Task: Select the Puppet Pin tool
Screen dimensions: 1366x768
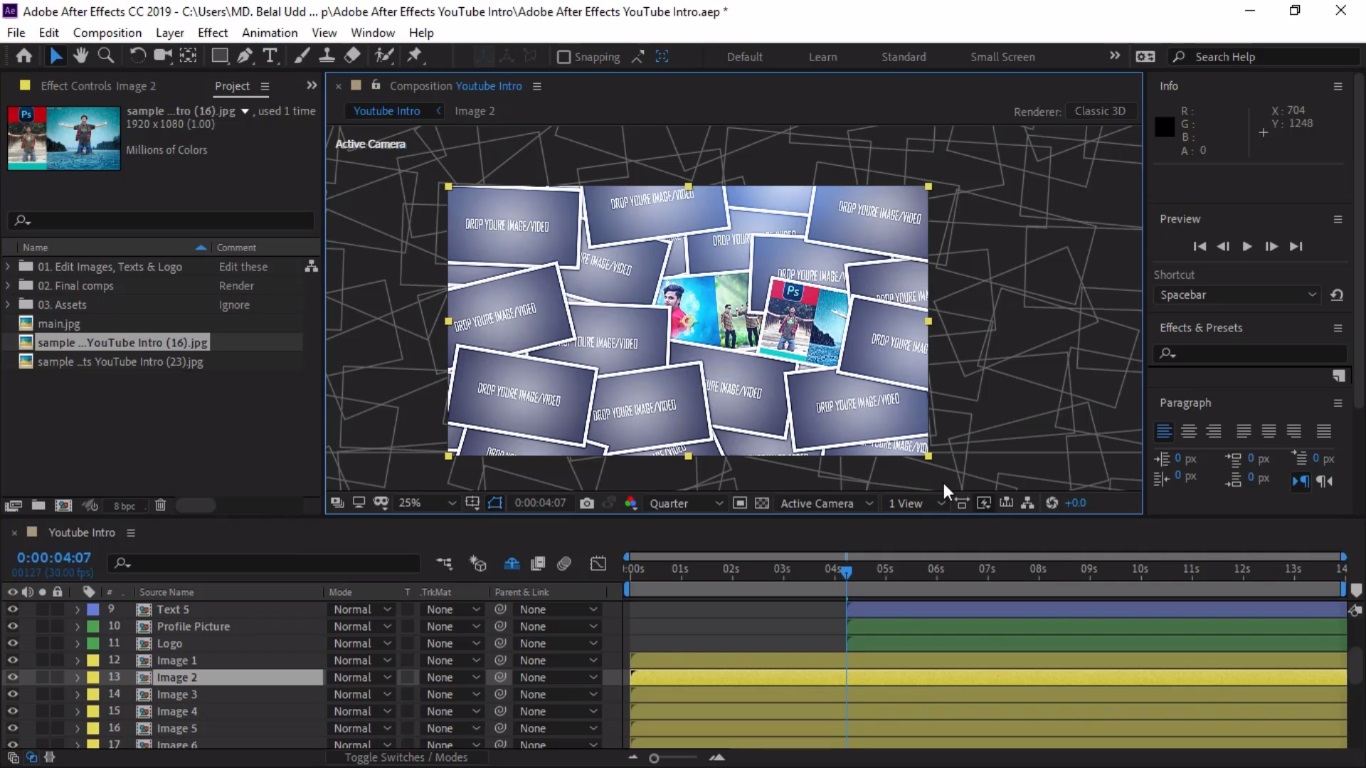Action: coord(415,56)
